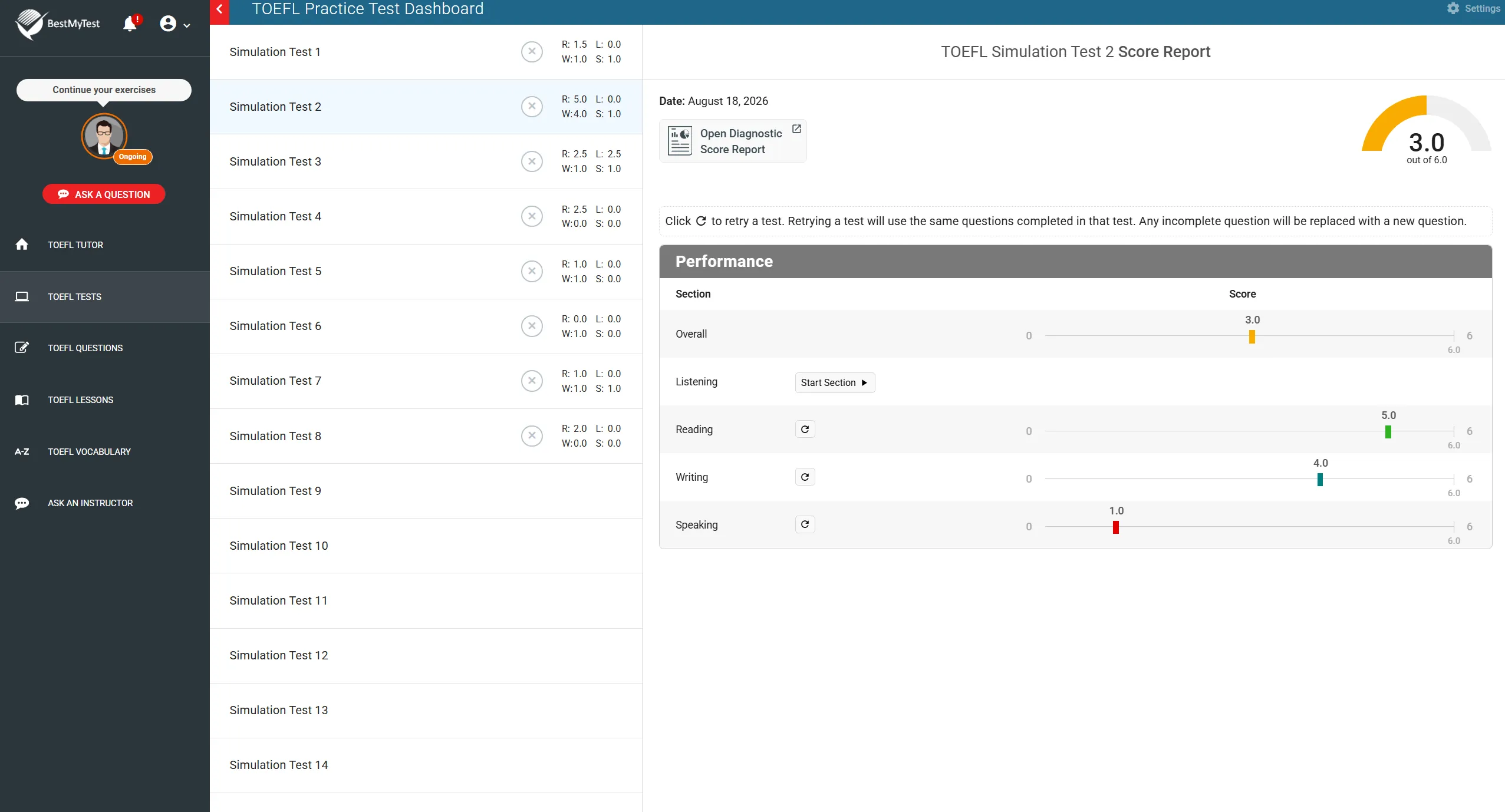Open TOEFL LESSONS in sidebar

(x=105, y=400)
